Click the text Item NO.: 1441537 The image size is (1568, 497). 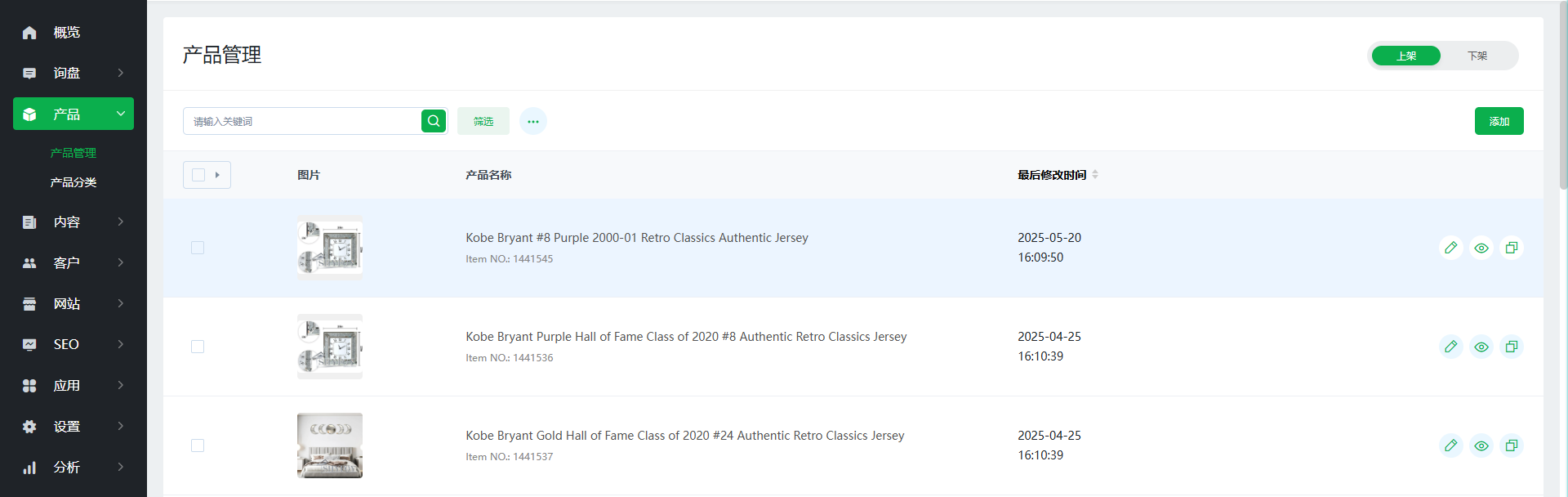coord(510,457)
